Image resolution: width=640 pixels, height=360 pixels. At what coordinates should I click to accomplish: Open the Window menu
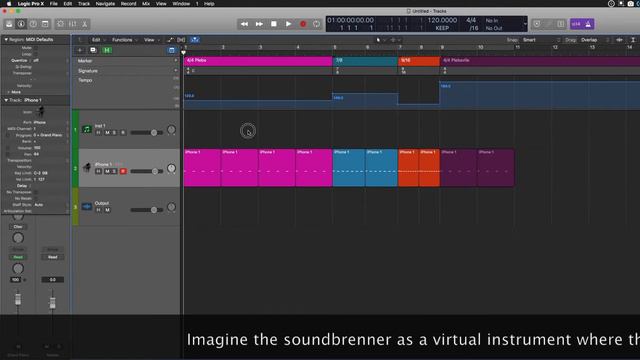pyautogui.click(x=181, y=4)
